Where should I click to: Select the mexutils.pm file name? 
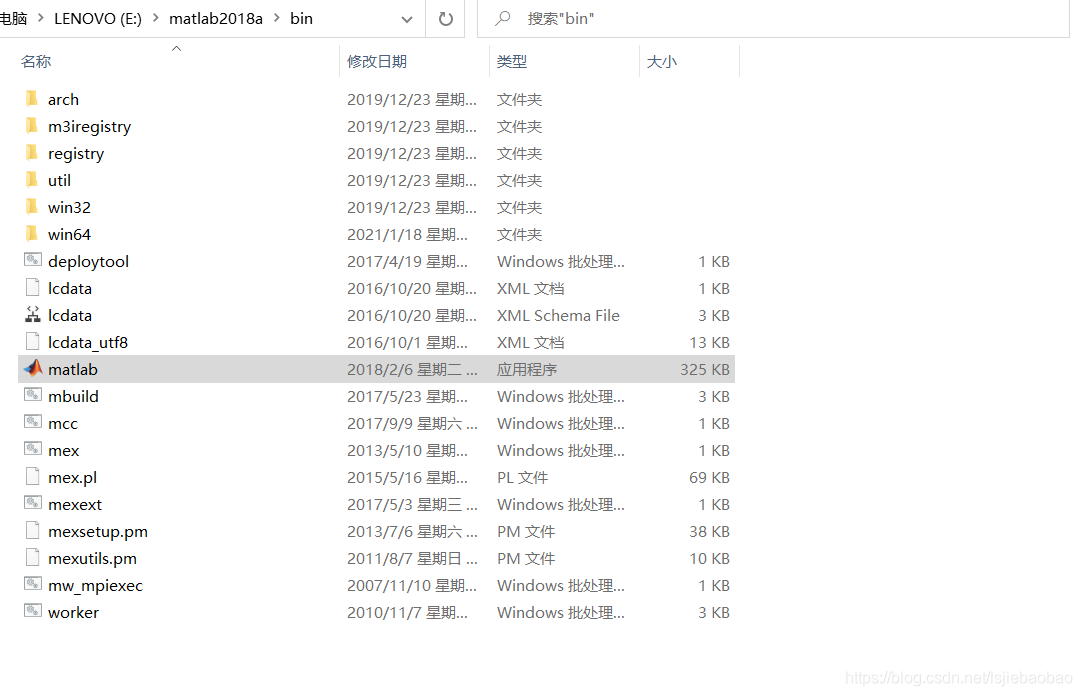(x=92, y=558)
